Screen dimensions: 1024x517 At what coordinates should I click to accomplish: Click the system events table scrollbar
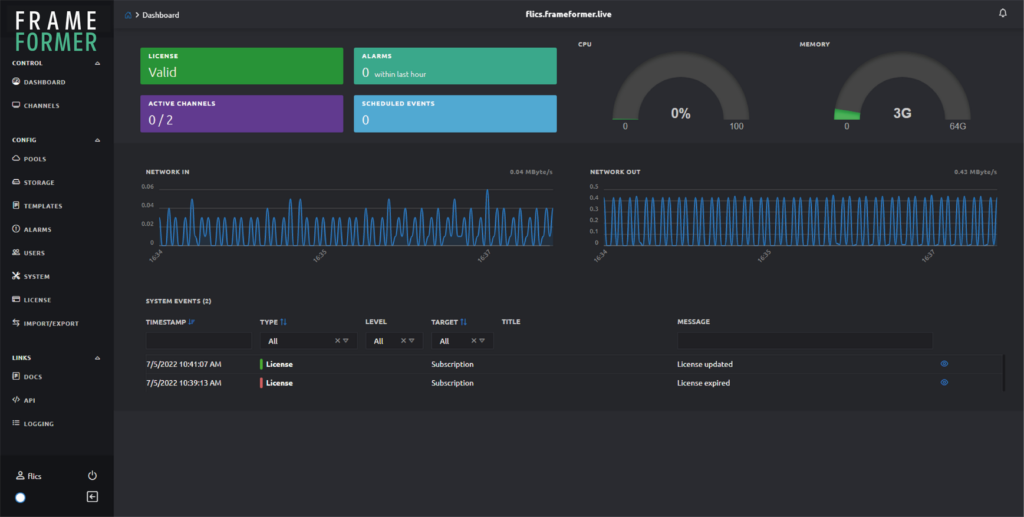1004,373
